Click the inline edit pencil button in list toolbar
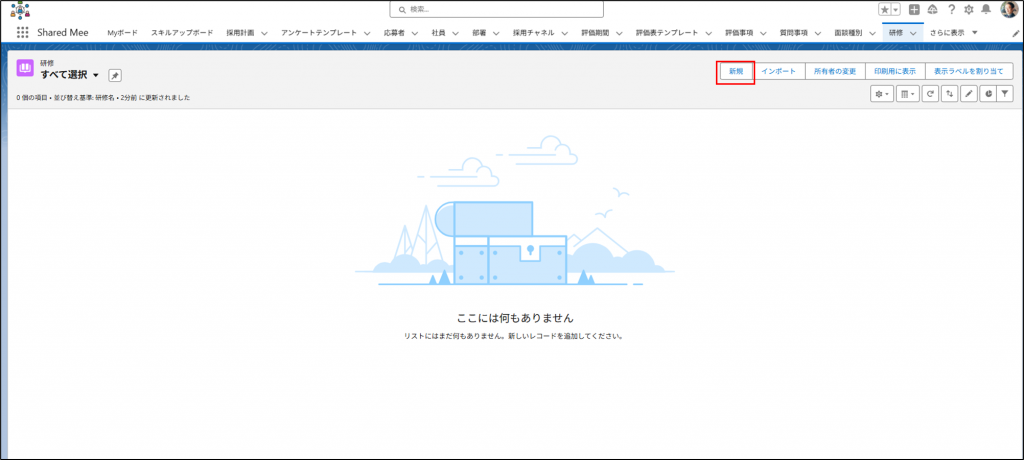This screenshot has height=460, width=1024. coord(968,93)
